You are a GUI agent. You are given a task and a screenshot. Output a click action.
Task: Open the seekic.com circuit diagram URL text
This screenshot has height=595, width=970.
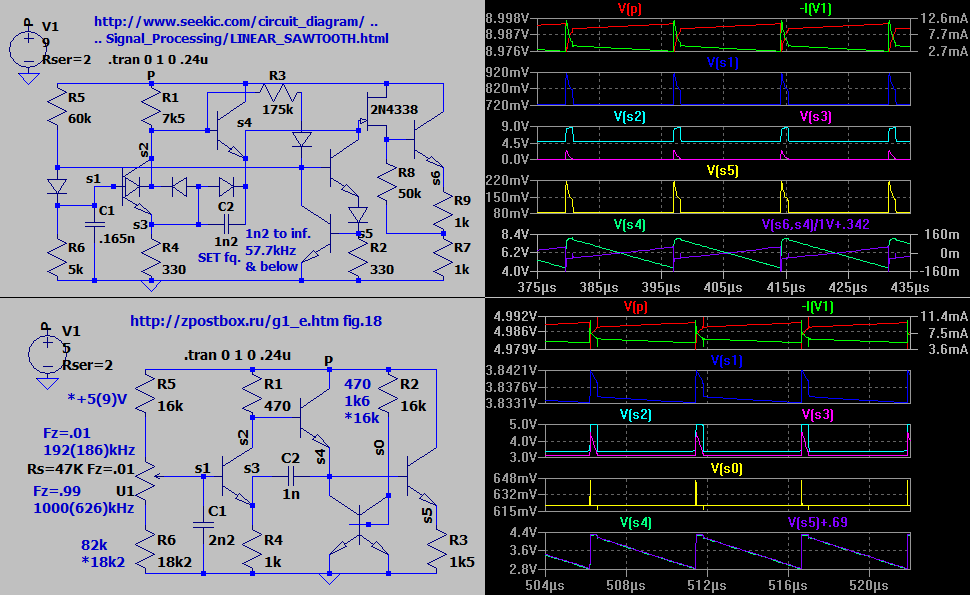tap(235, 21)
